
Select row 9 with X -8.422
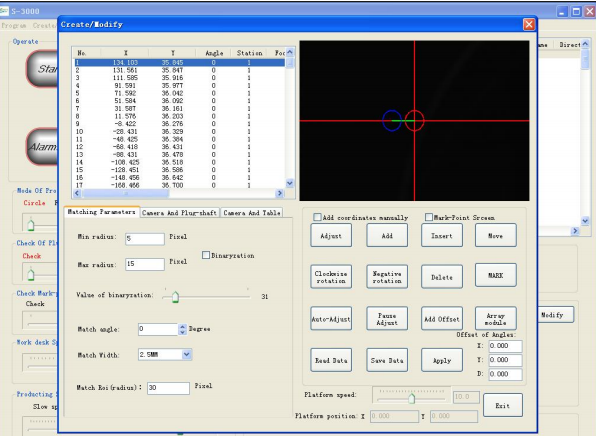(179, 124)
